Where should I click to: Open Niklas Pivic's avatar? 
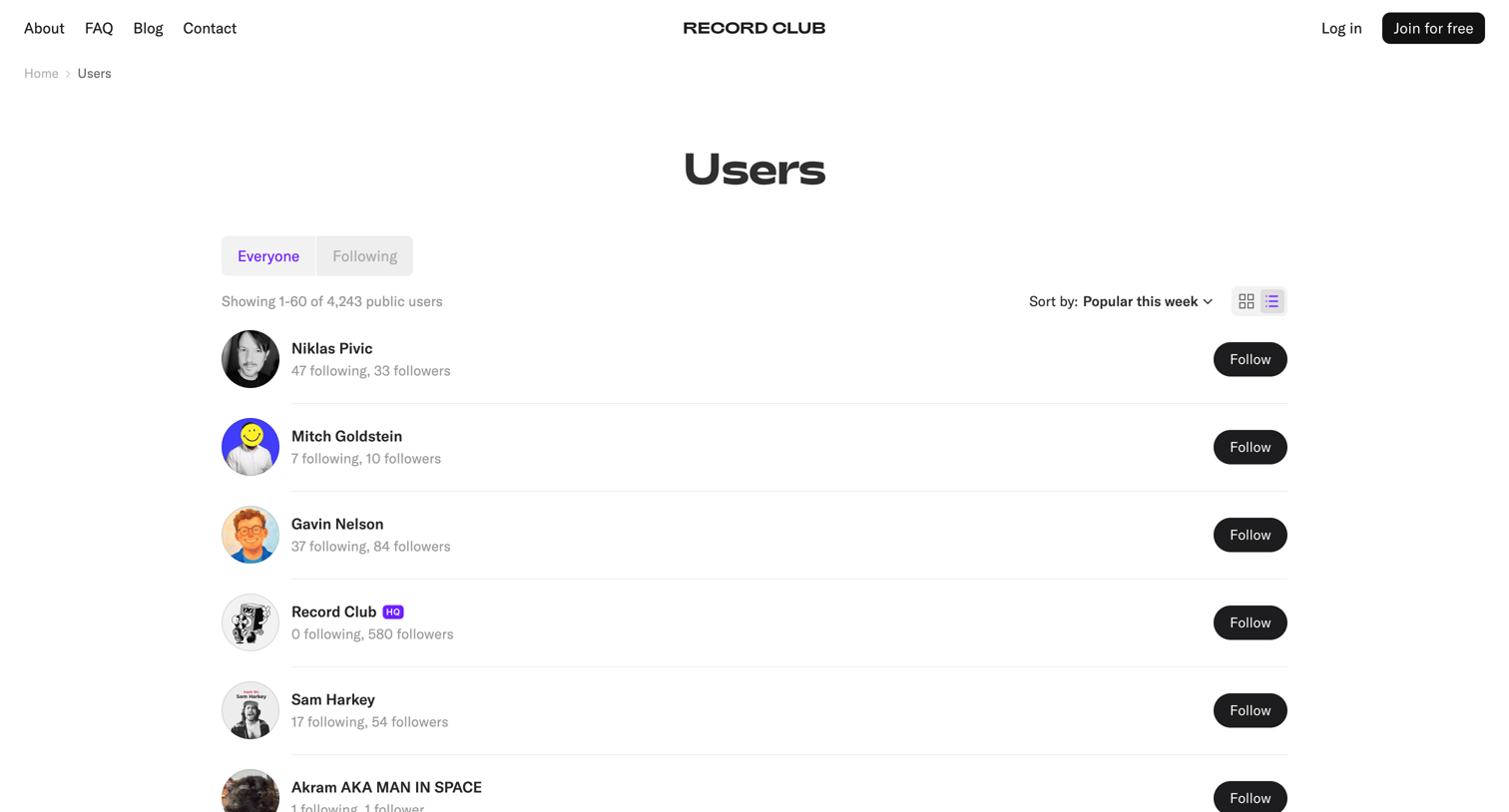(251, 359)
